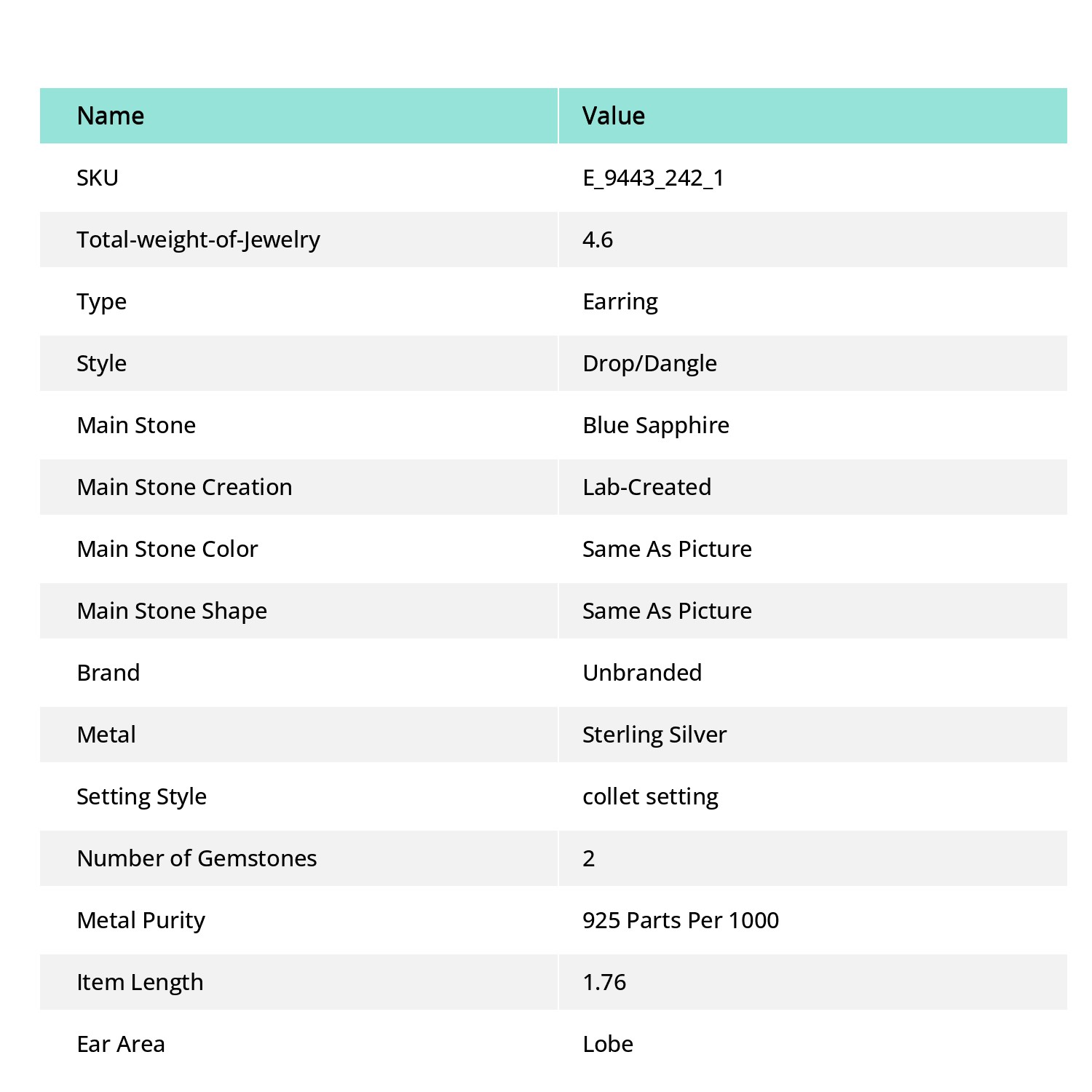Click the Main Stone Shape label
The height and width of the screenshot is (1092, 1092).
(172, 611)
